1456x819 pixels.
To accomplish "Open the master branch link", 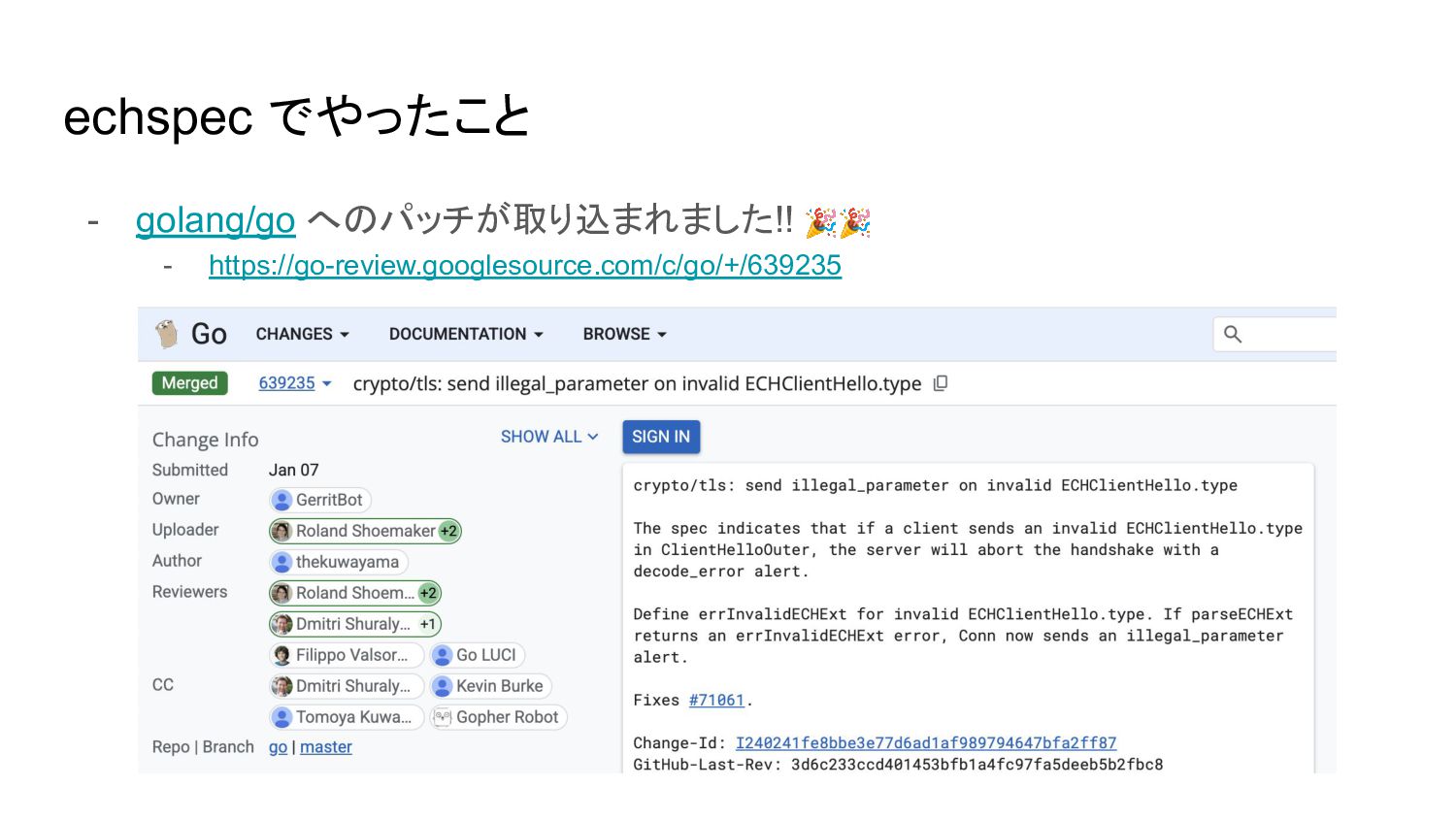I will [x=326, y=747].
